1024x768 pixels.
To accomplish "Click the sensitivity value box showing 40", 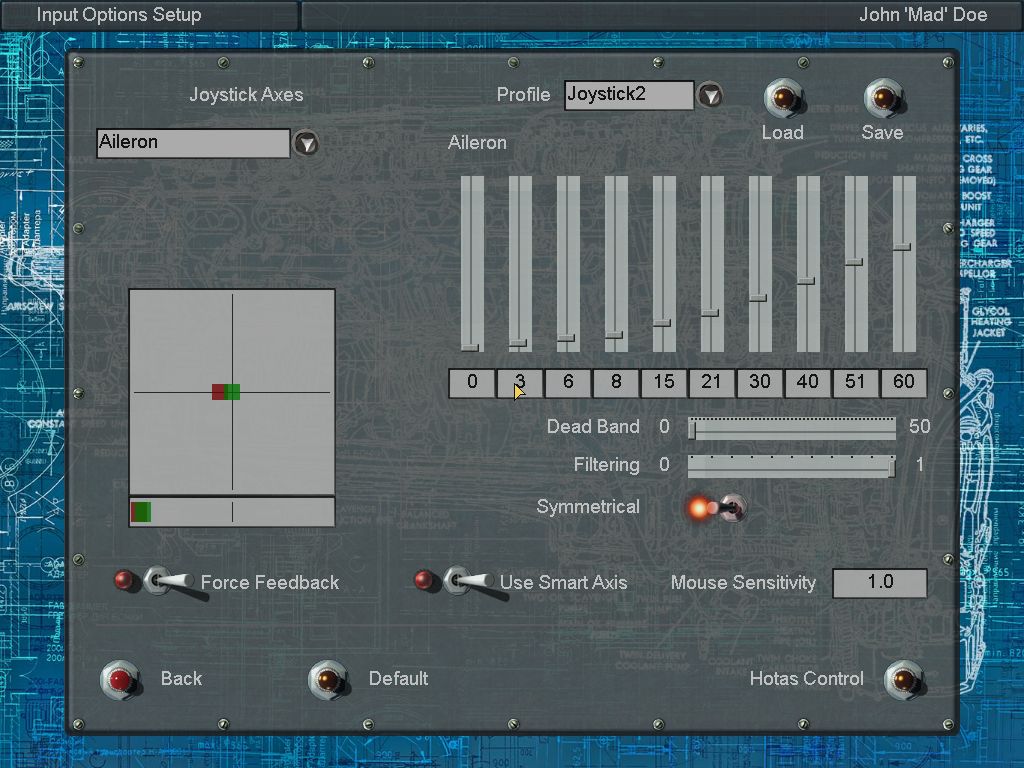I will click(808, 383).
